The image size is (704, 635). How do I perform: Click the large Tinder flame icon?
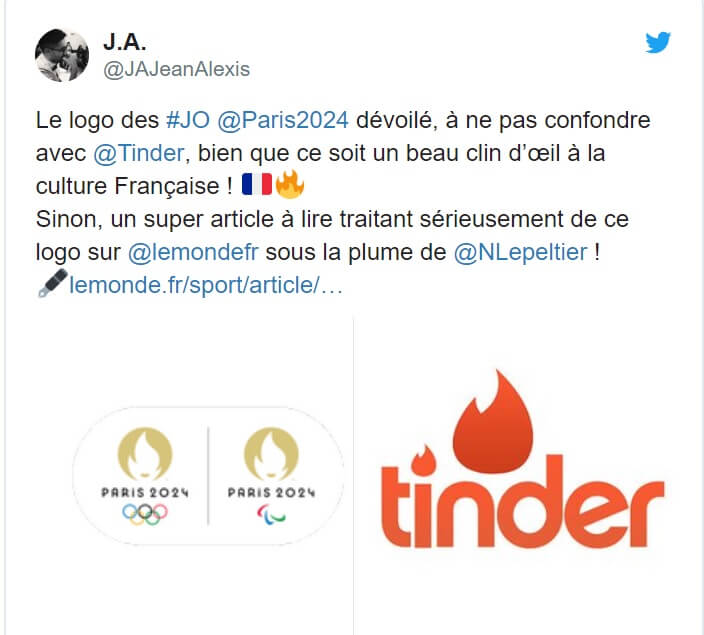(x=493, y=422)
